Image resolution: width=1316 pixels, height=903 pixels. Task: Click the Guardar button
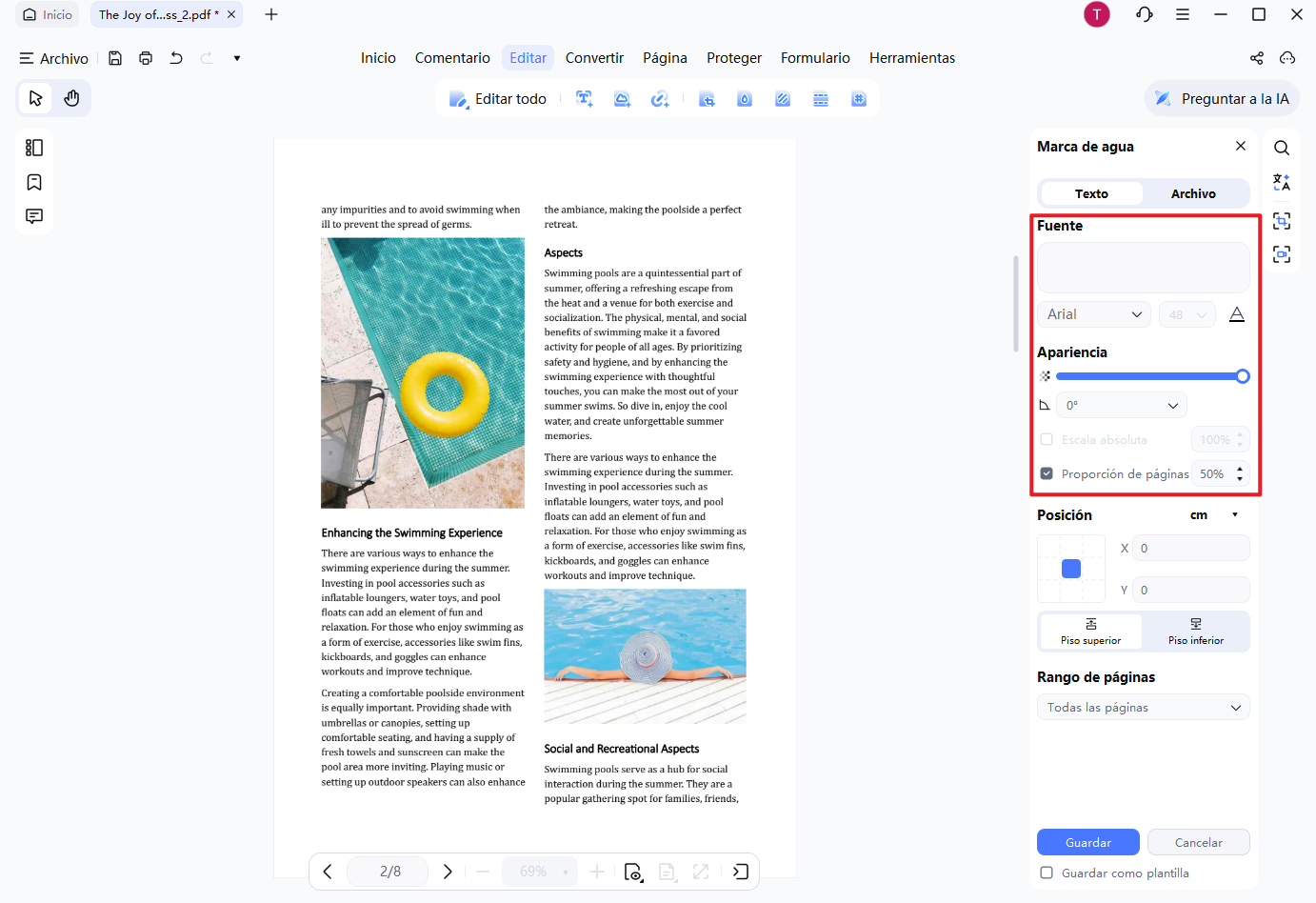[1088, 843]
